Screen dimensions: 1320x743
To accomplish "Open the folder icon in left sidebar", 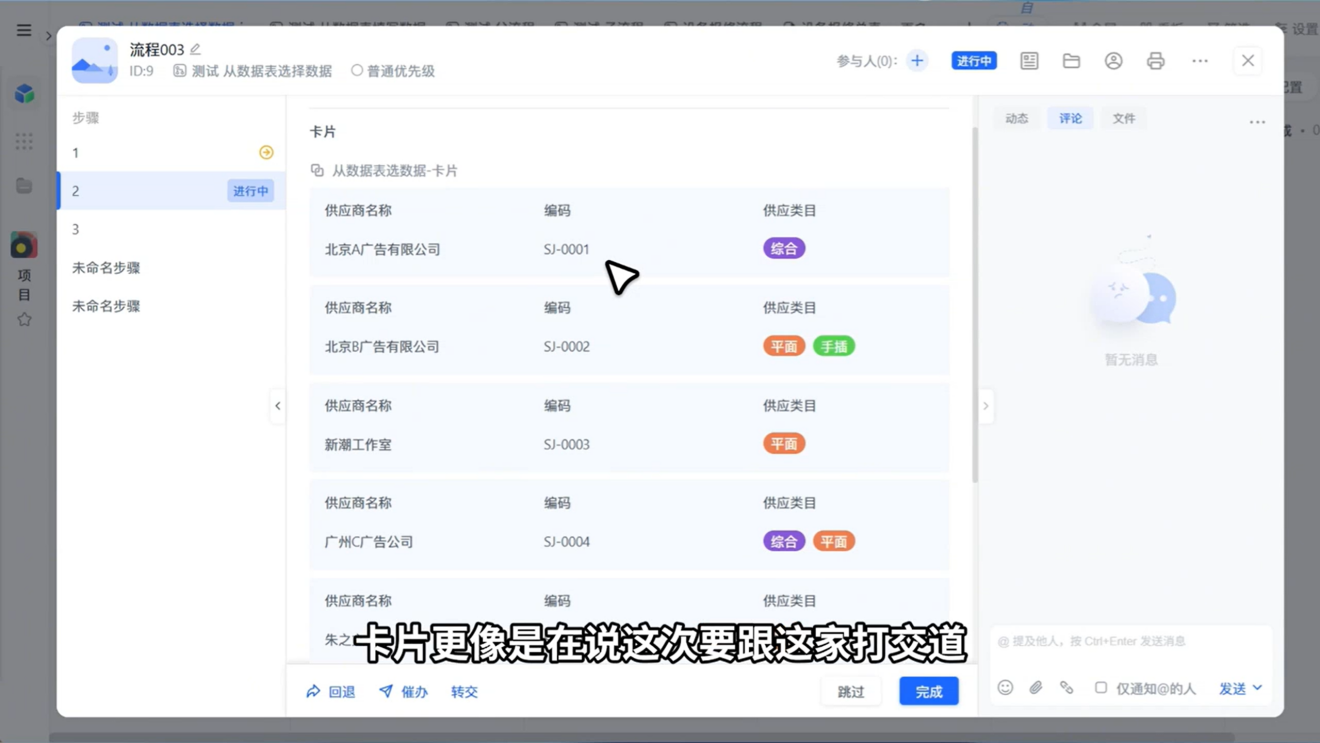I will click(24, 186).
